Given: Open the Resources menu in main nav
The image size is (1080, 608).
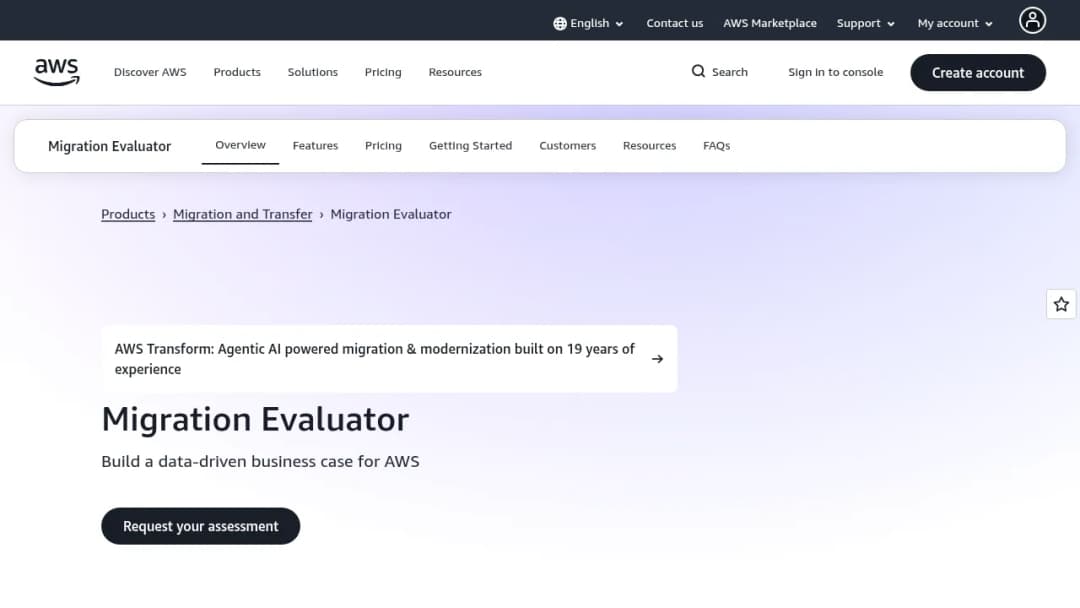Looking at the screenshot, I should click(x=455, y=72).
